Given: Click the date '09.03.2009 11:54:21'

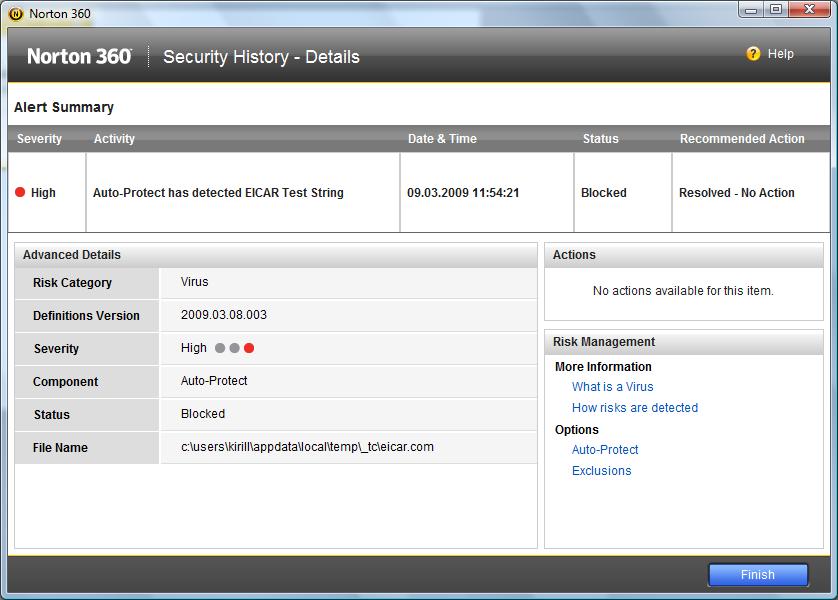Looking at the screenshot, I should [x=463, y=192].
